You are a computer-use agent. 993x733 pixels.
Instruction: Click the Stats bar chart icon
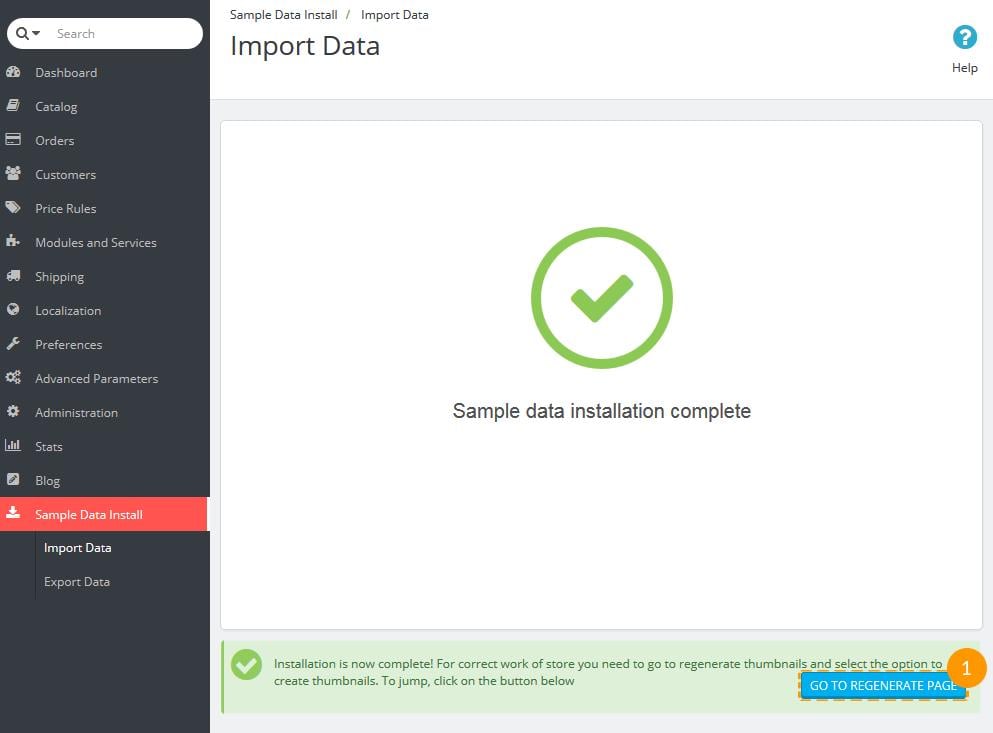point(13,447)
